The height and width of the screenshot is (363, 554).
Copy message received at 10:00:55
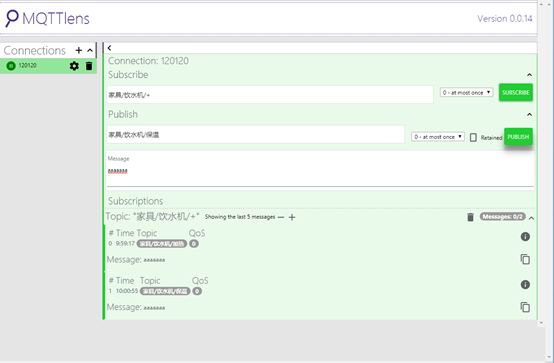[525, 307]
